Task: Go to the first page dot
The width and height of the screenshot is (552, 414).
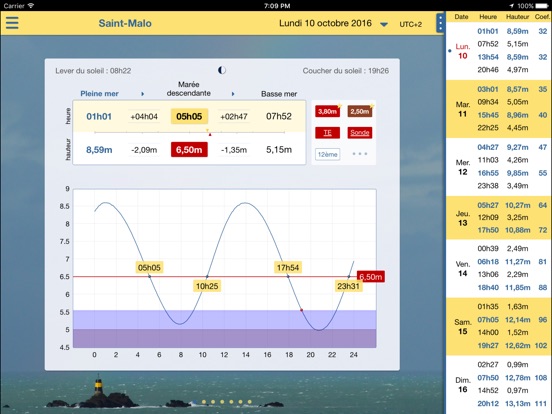Action: point(195,402)
